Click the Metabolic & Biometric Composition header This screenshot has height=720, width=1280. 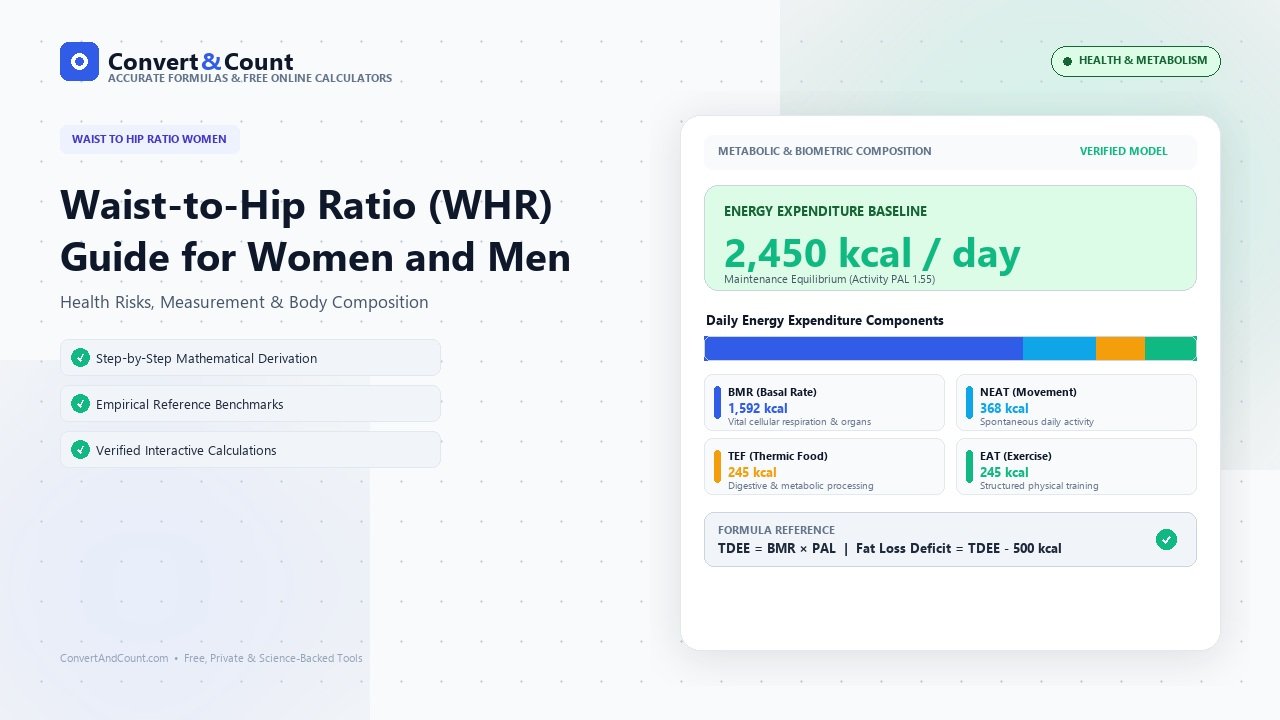click(x=824, y=151)
